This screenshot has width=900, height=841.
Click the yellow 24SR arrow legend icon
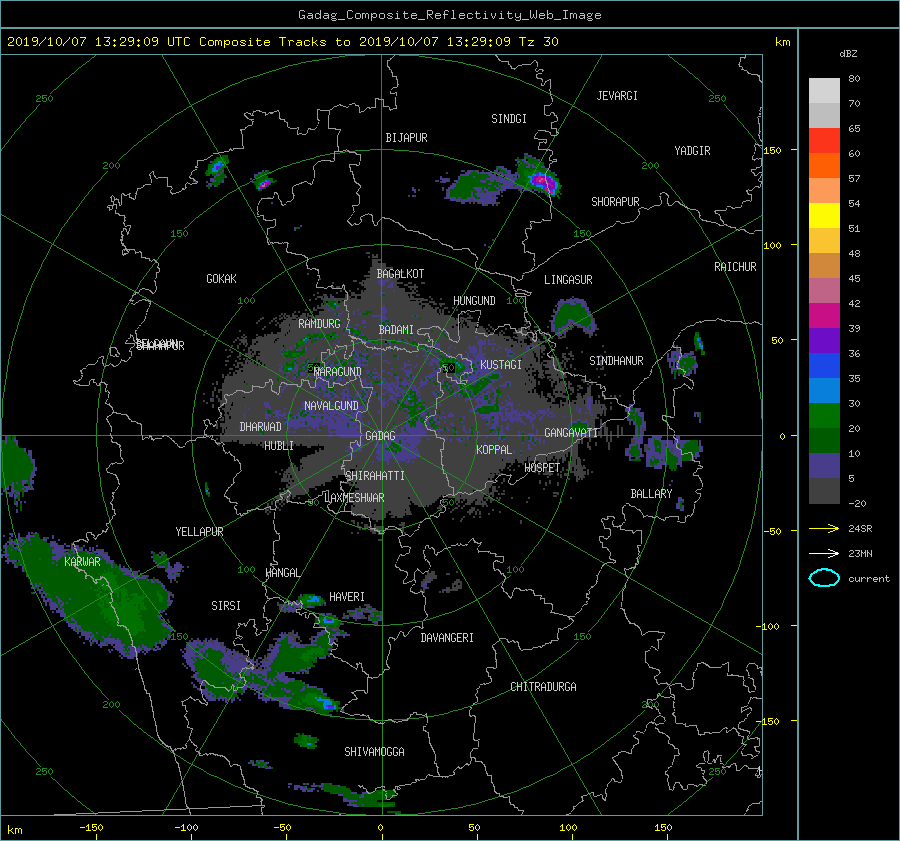(x=824, y=528)
